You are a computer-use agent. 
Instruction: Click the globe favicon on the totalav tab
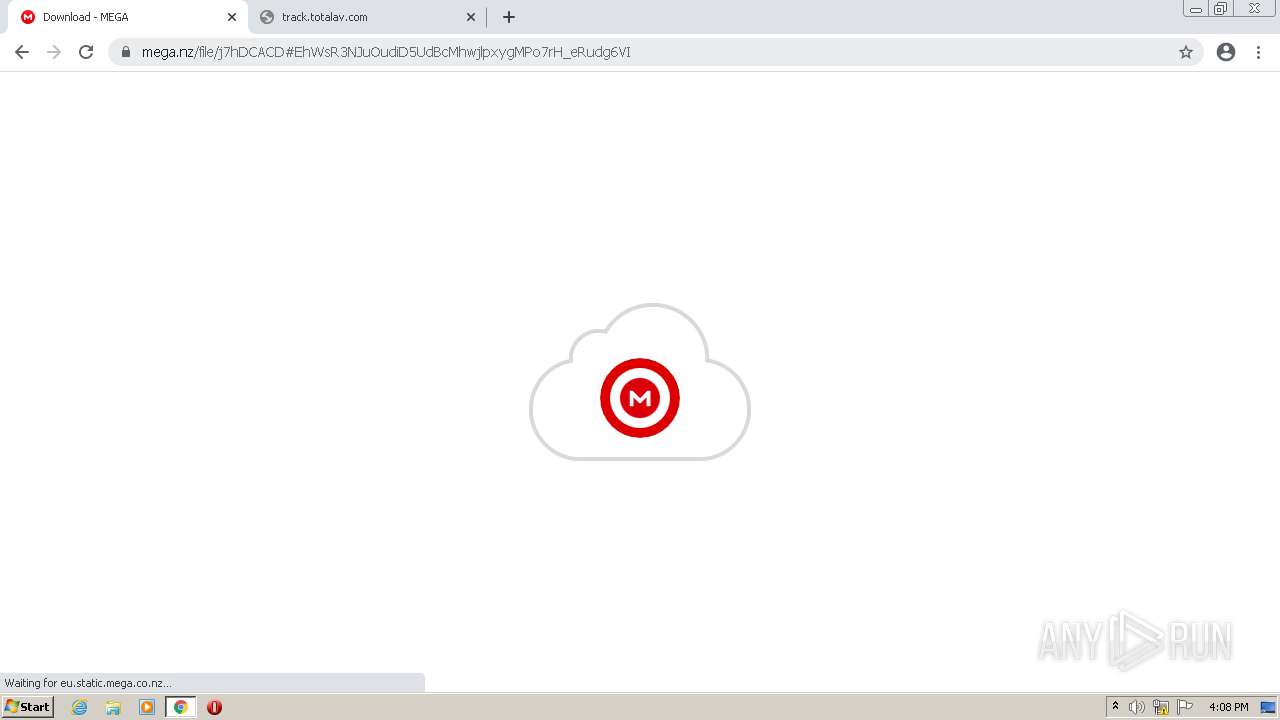click(x=267, y=17)
